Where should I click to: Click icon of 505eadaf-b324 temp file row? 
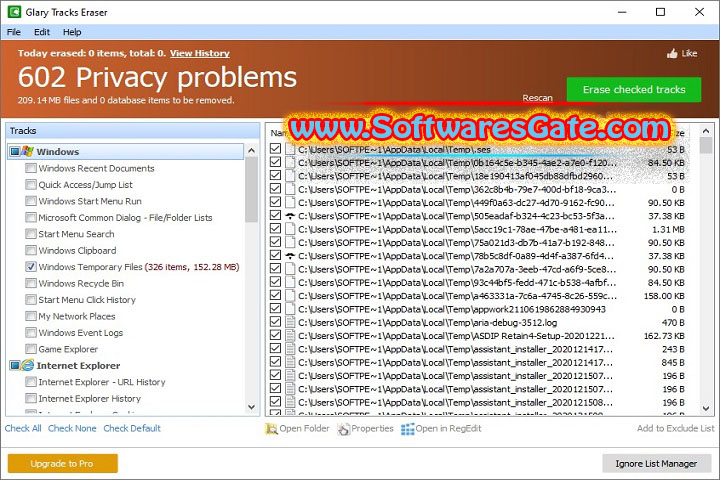tap(290, 216)
